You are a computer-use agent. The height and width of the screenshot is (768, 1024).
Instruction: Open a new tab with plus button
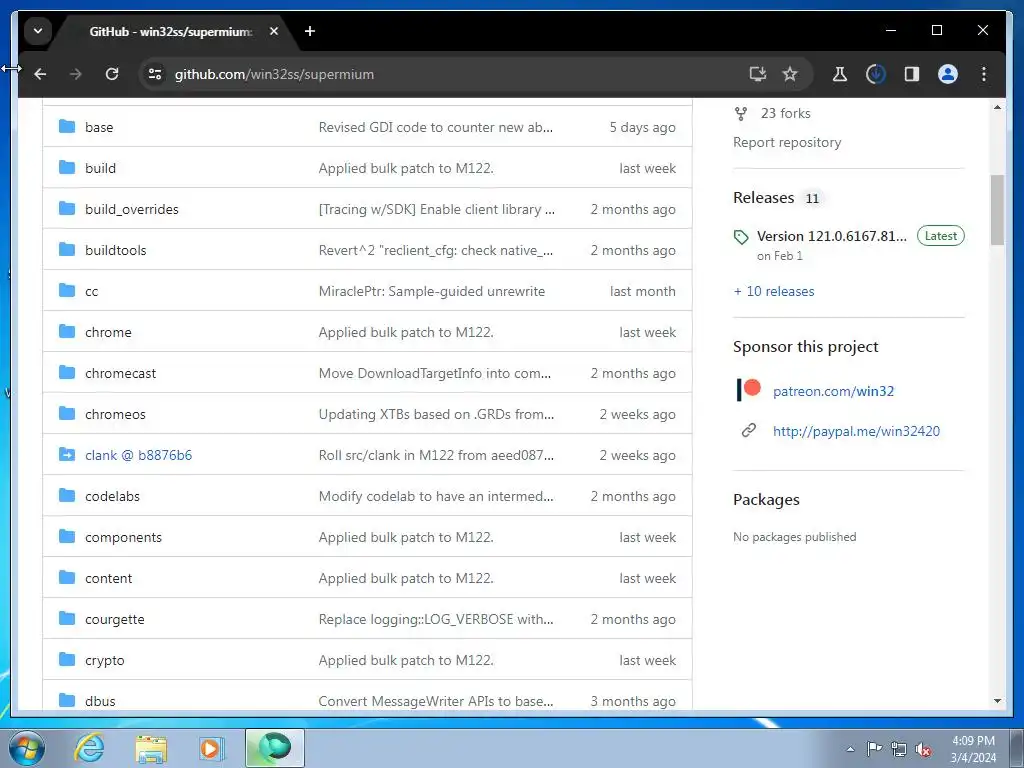310,31
